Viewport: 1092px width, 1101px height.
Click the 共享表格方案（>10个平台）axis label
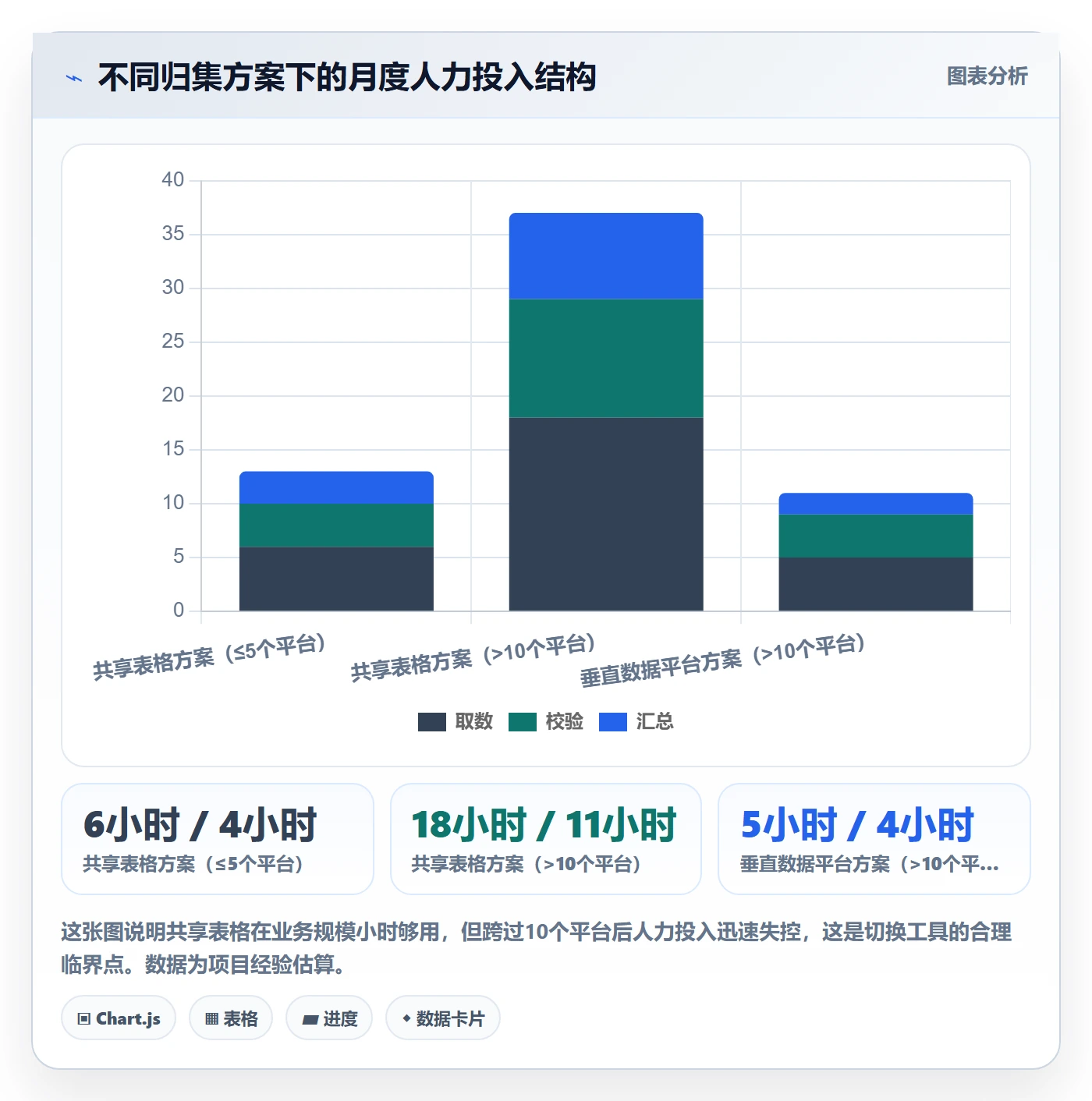click(x=473, y=657)
